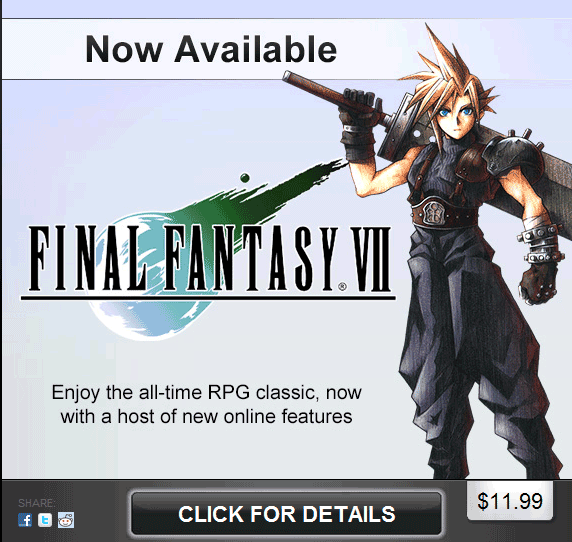This screenshot has height=542, width=572.
Task: Click the CLICK FOR DETAILS button
Action: coord(286,514)
